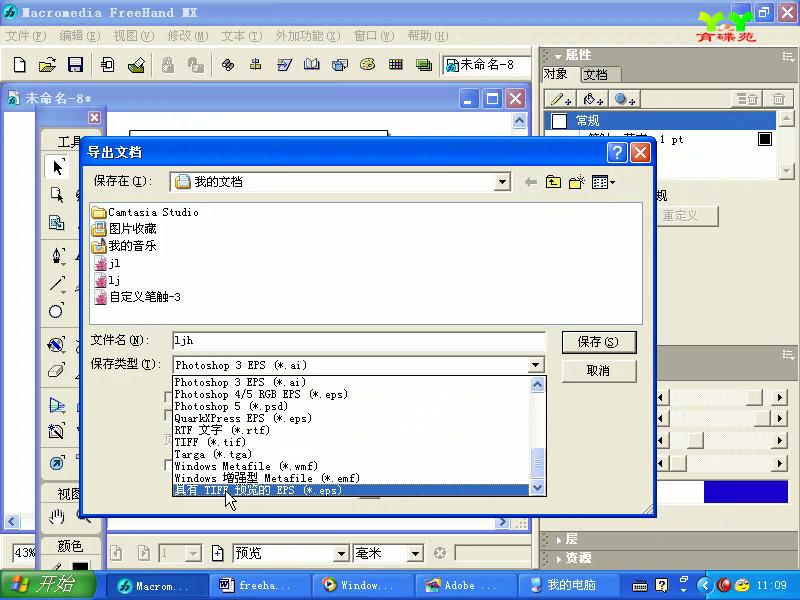The image size is (800, 600).
Task: Select Targa (*.tga) format option
Action: [x=351, y=454]
